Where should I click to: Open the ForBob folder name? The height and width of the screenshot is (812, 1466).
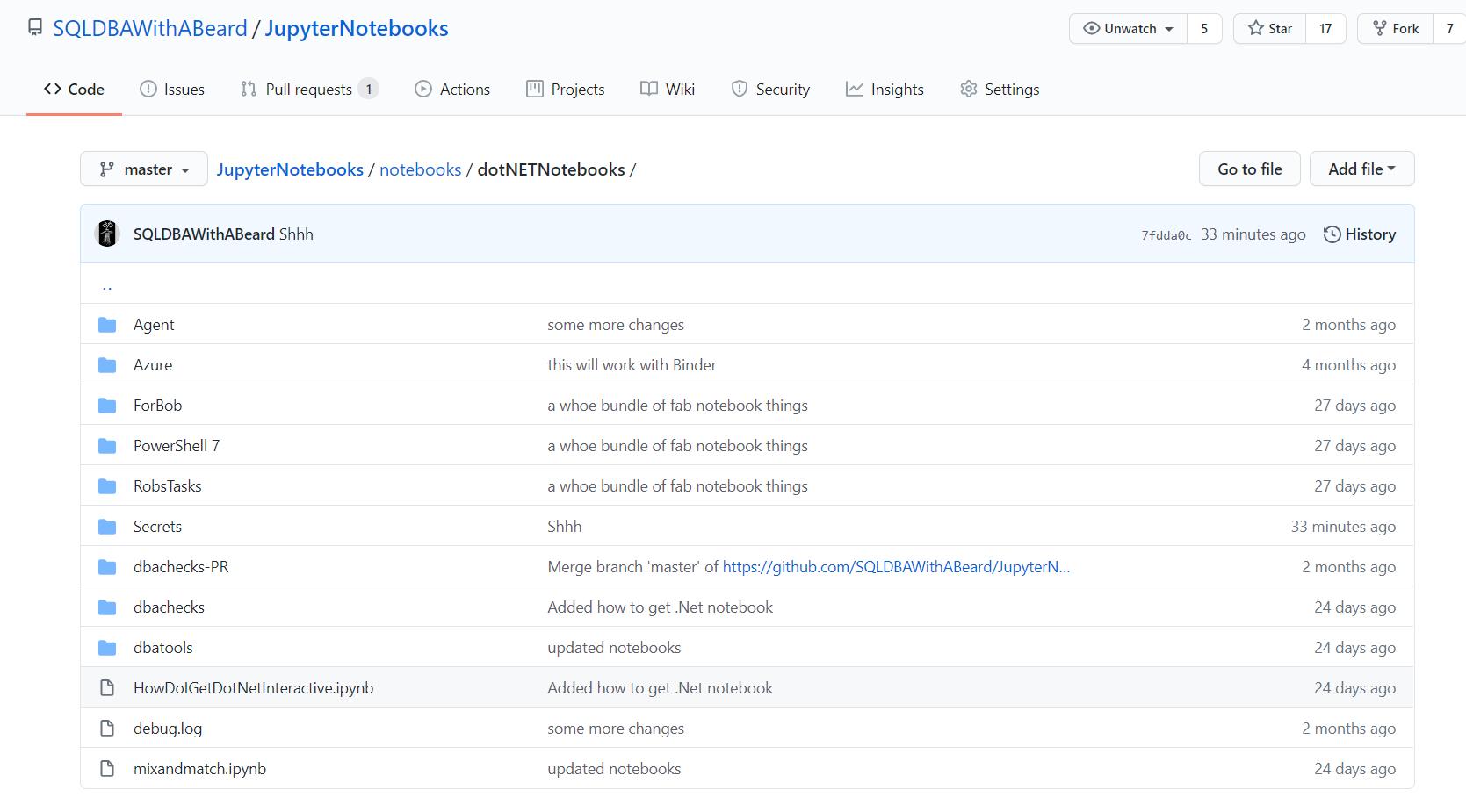pyautogui.click(x=158, y=406)
